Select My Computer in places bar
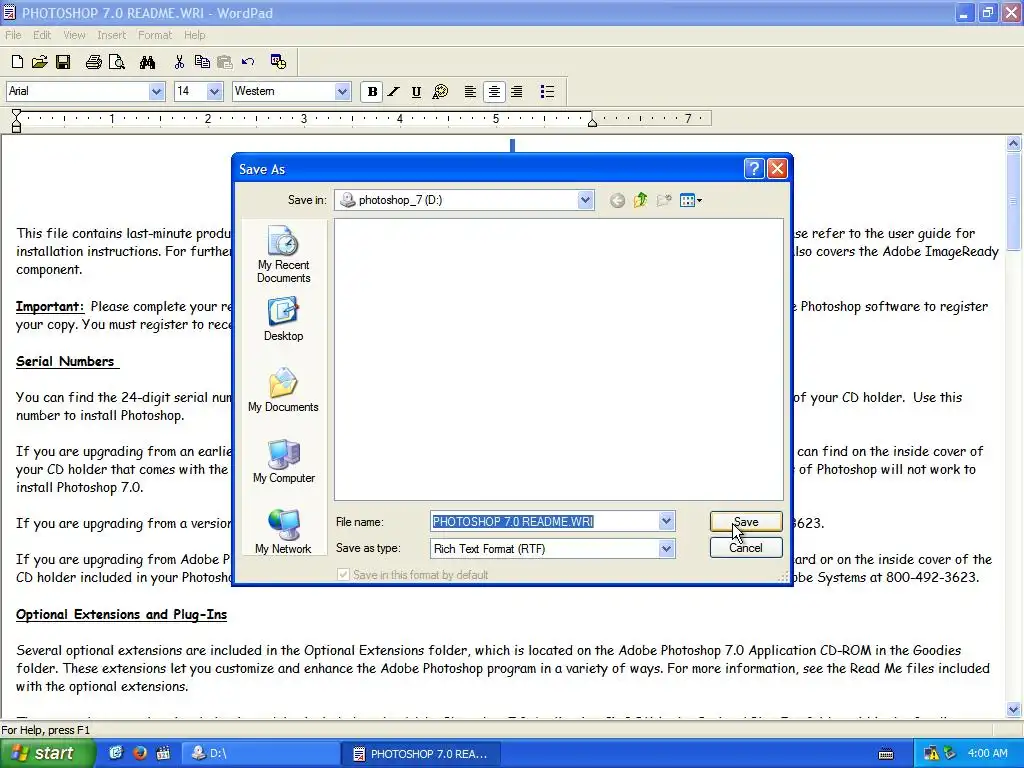The image size is (1024, 768). coord(283,461)
